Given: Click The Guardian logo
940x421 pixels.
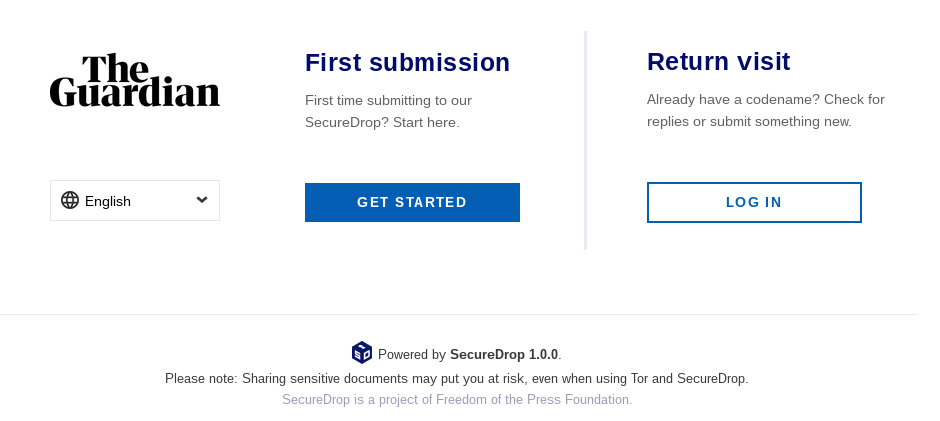Looking at the screenshot, I should [135, 80].
